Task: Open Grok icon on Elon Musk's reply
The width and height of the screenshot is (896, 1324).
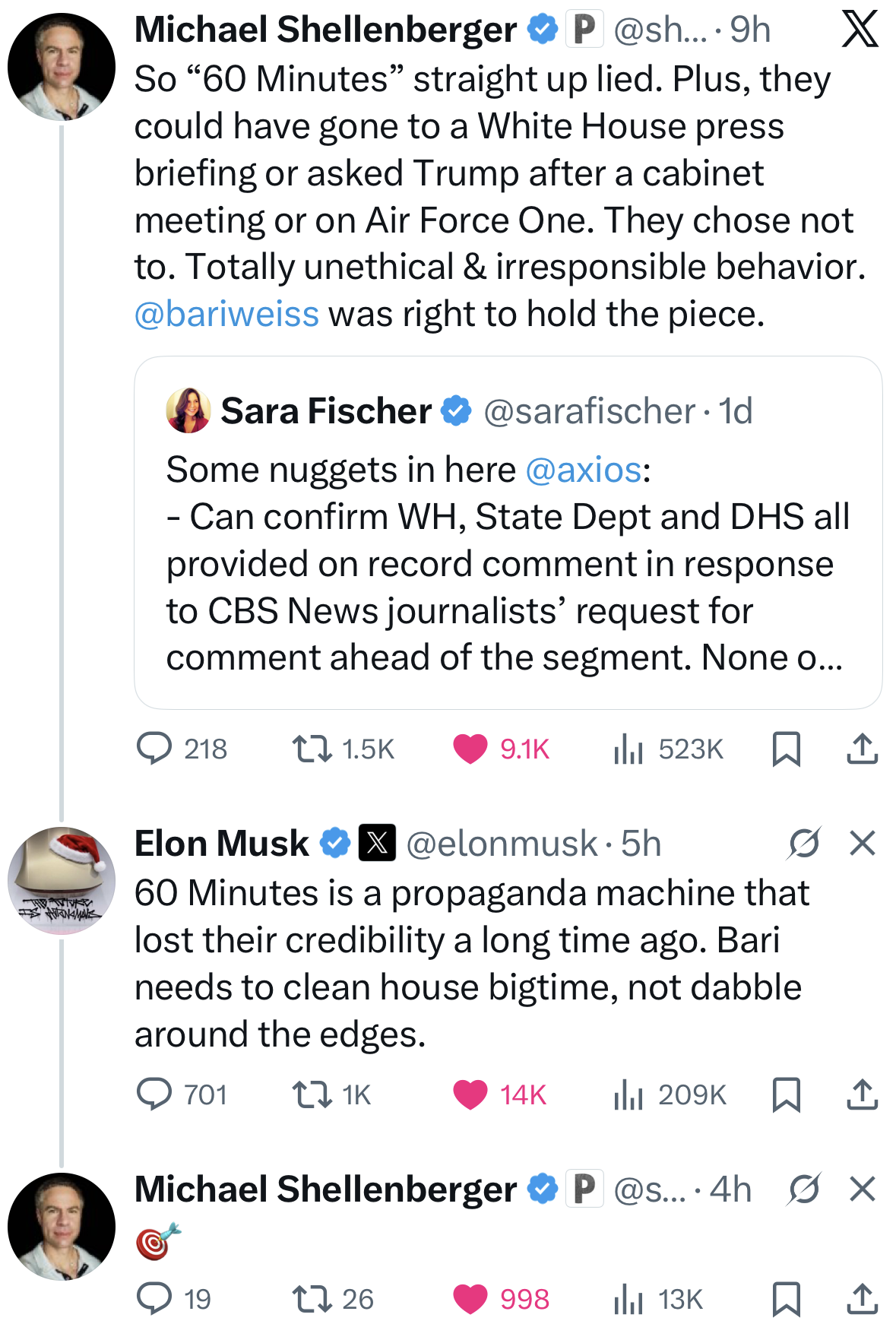Action: pos(804,843)
